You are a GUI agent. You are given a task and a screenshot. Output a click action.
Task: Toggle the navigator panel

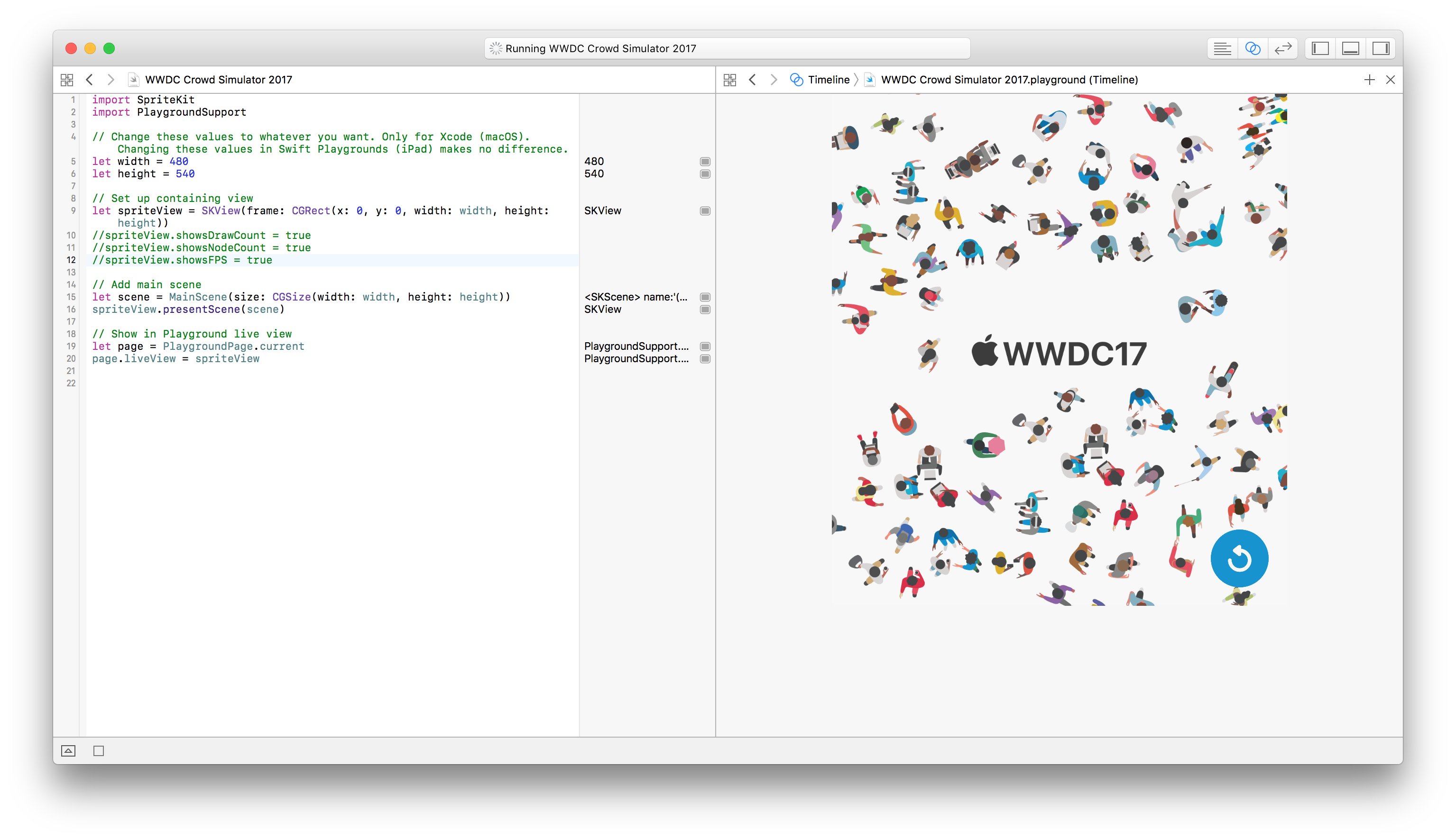coord(1320,48)
